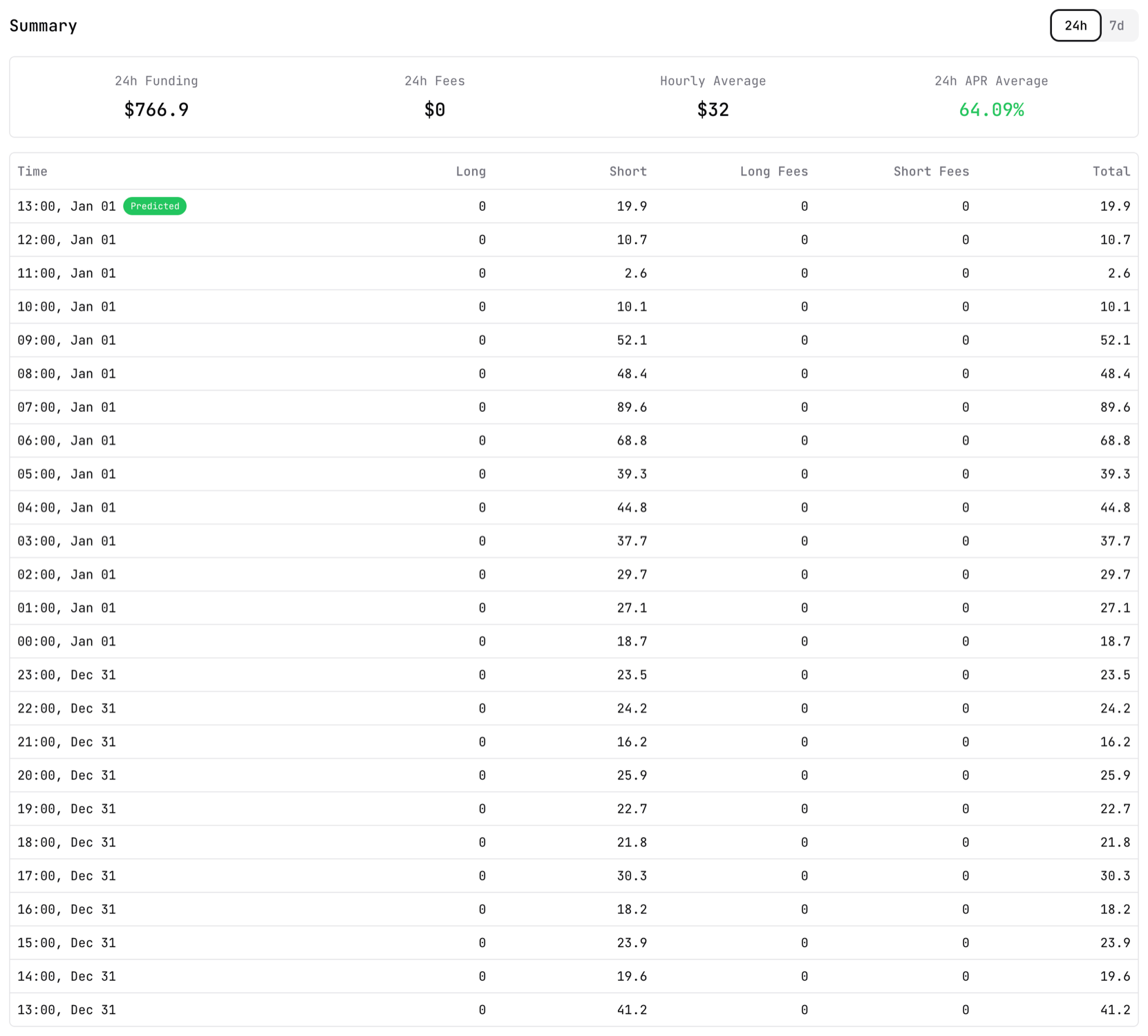Screen dimensions: 1148x1036
Task: Click the 09:00, Jan 01 time cell
Action: [x=66, y=340]
